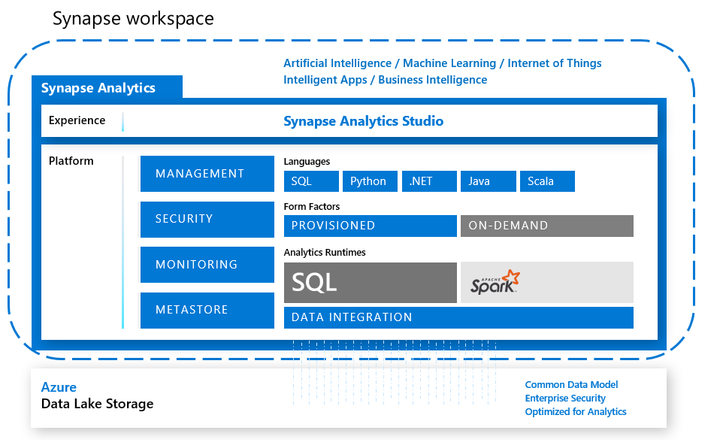Click the large SQL runtime tile
723x440 pixels.
[369, 283]
